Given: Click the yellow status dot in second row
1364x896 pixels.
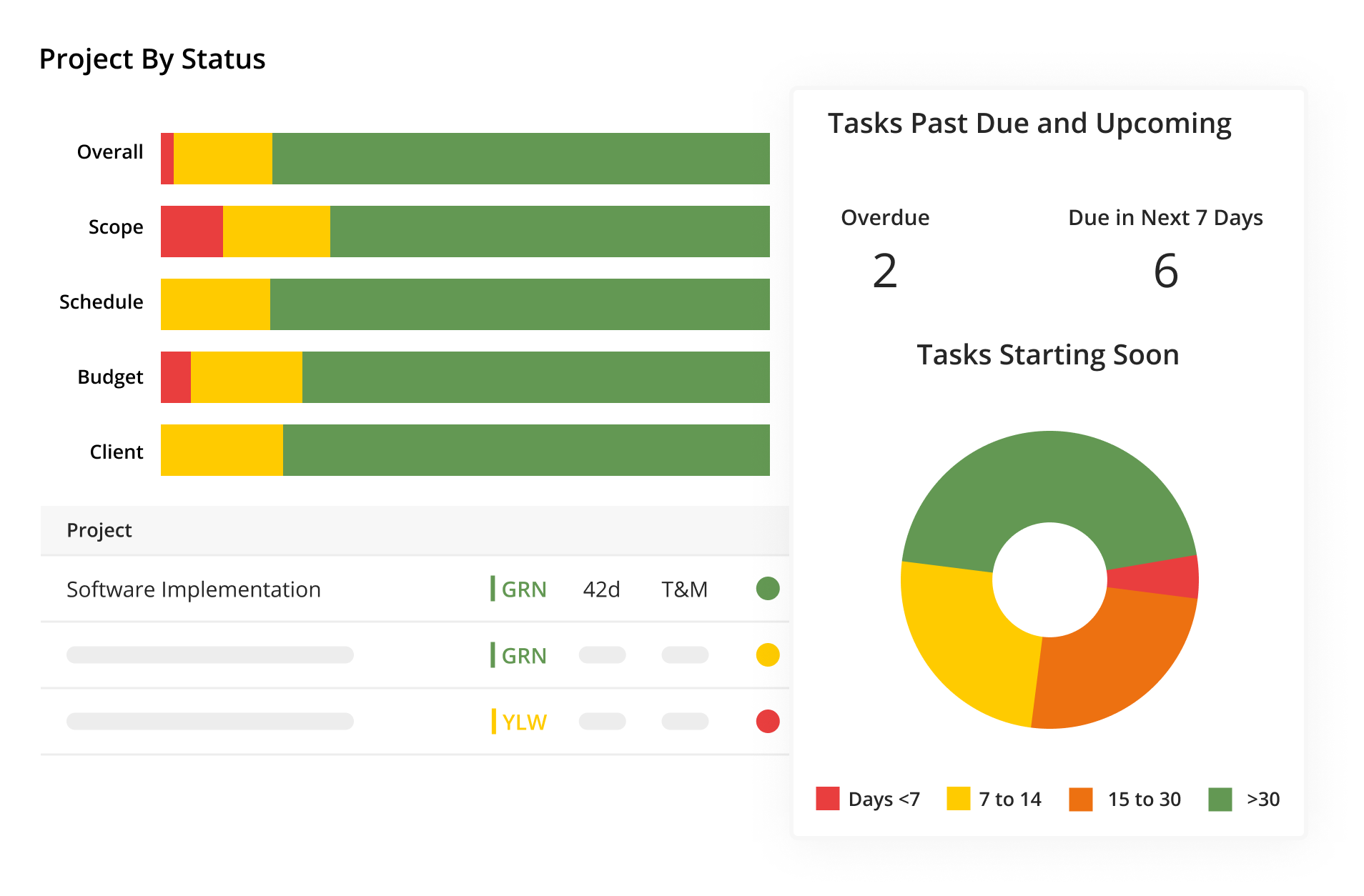Looking at the screenshot, I should [768, 654].
